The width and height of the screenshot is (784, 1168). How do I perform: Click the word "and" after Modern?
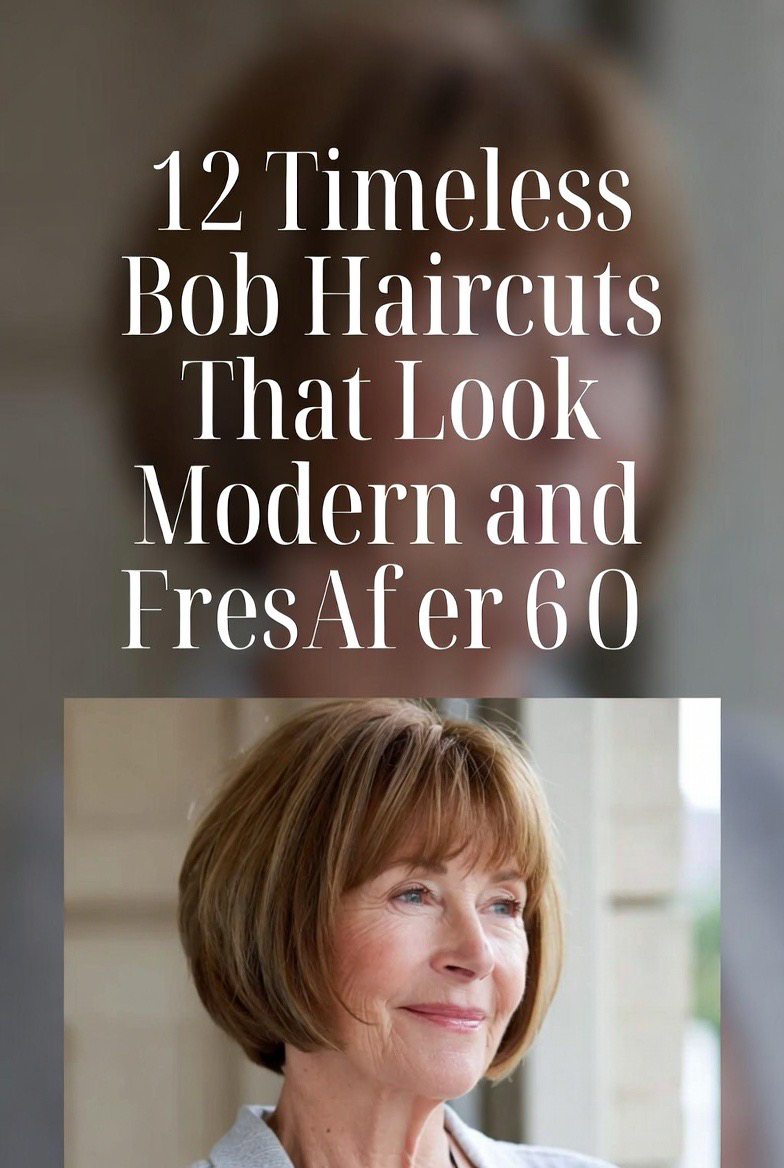pos(562,504)
